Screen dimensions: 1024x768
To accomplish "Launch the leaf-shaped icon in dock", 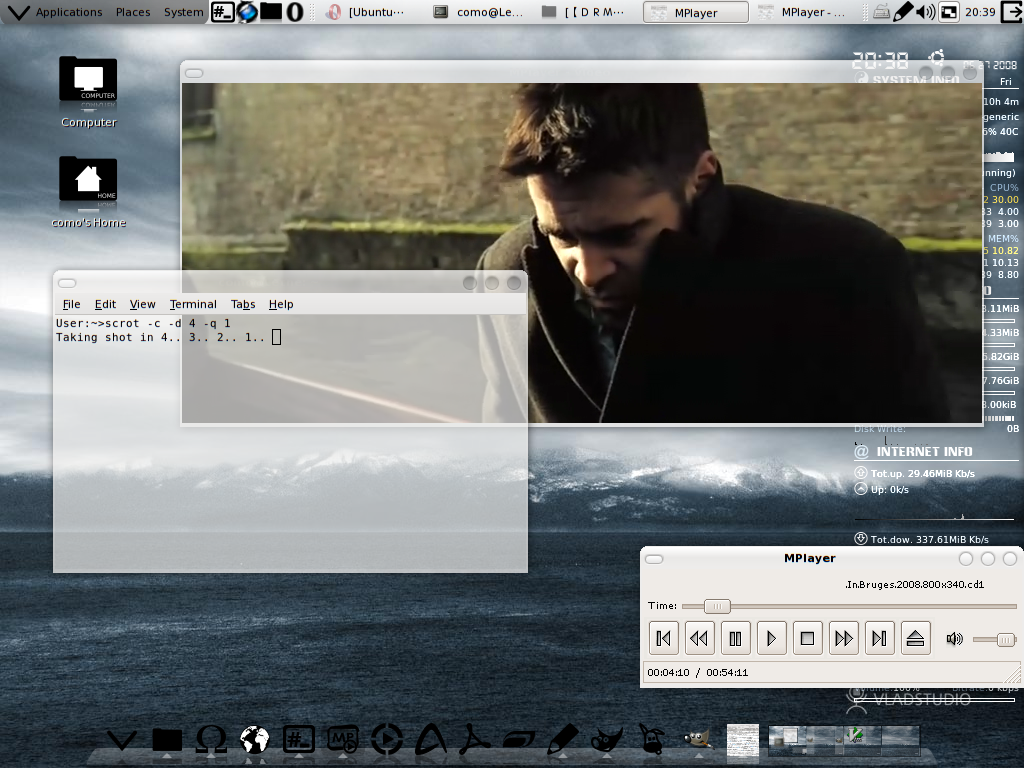I will (519, 740).
